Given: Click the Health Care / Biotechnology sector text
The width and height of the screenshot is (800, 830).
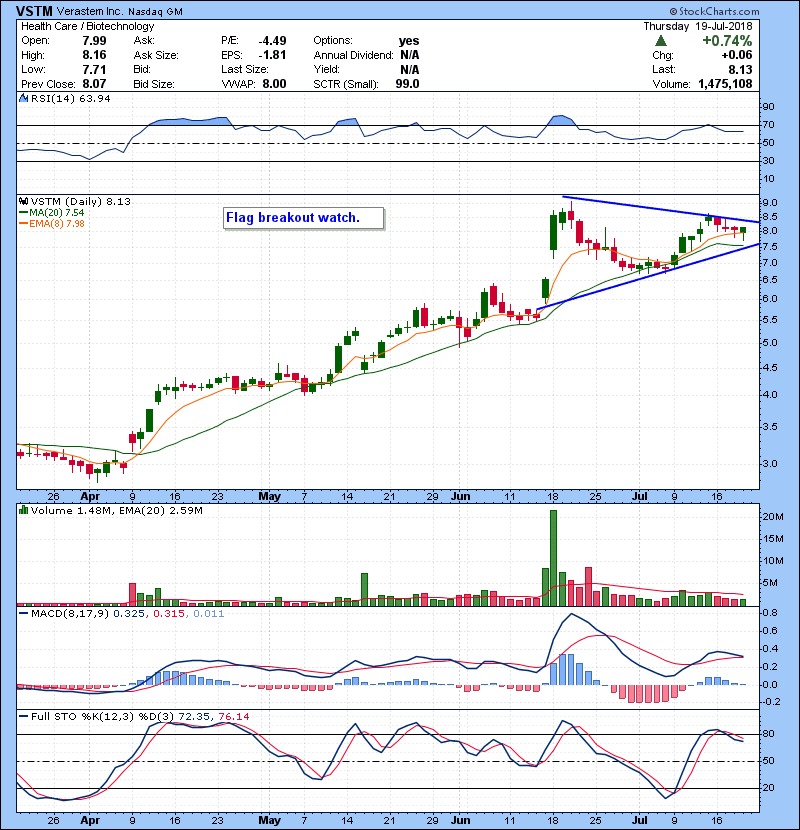Looking at the screenshot, I should (x=88, y=26).
